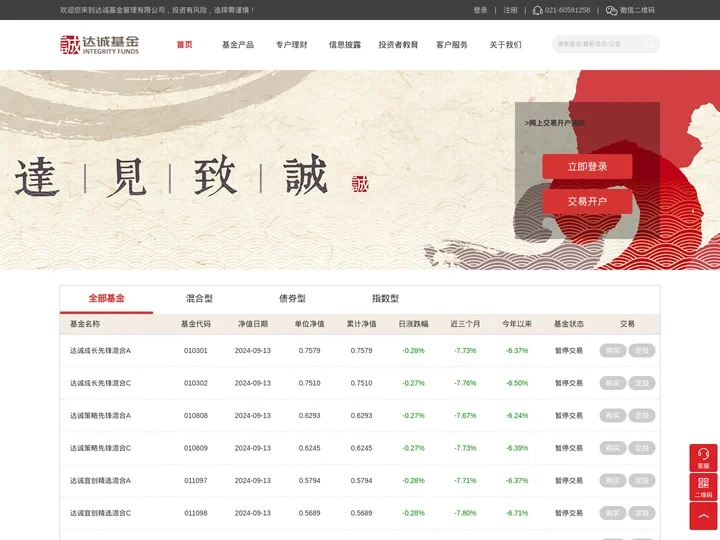Switch to the 指数型 tab

coord(385,298)
